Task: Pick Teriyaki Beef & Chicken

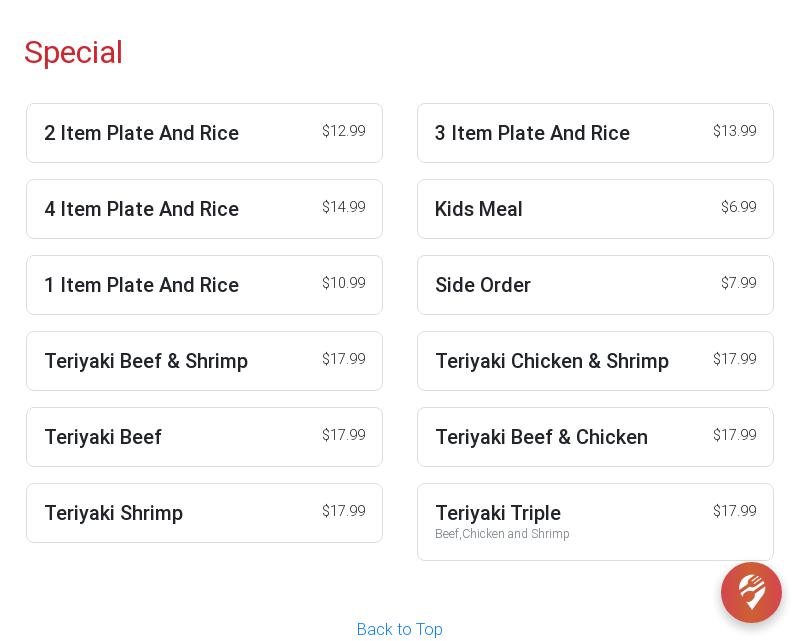Action: (x=595, y=437)
